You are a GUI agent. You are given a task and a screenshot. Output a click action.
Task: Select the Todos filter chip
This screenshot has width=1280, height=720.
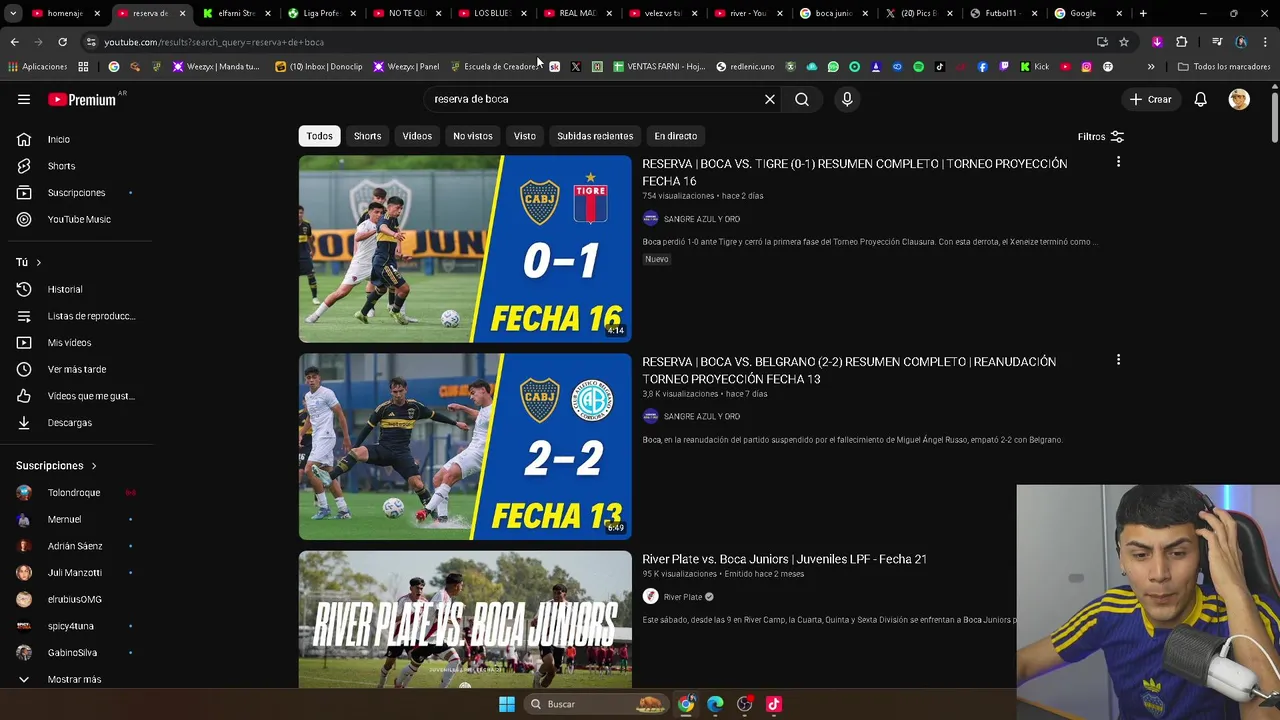319,136
